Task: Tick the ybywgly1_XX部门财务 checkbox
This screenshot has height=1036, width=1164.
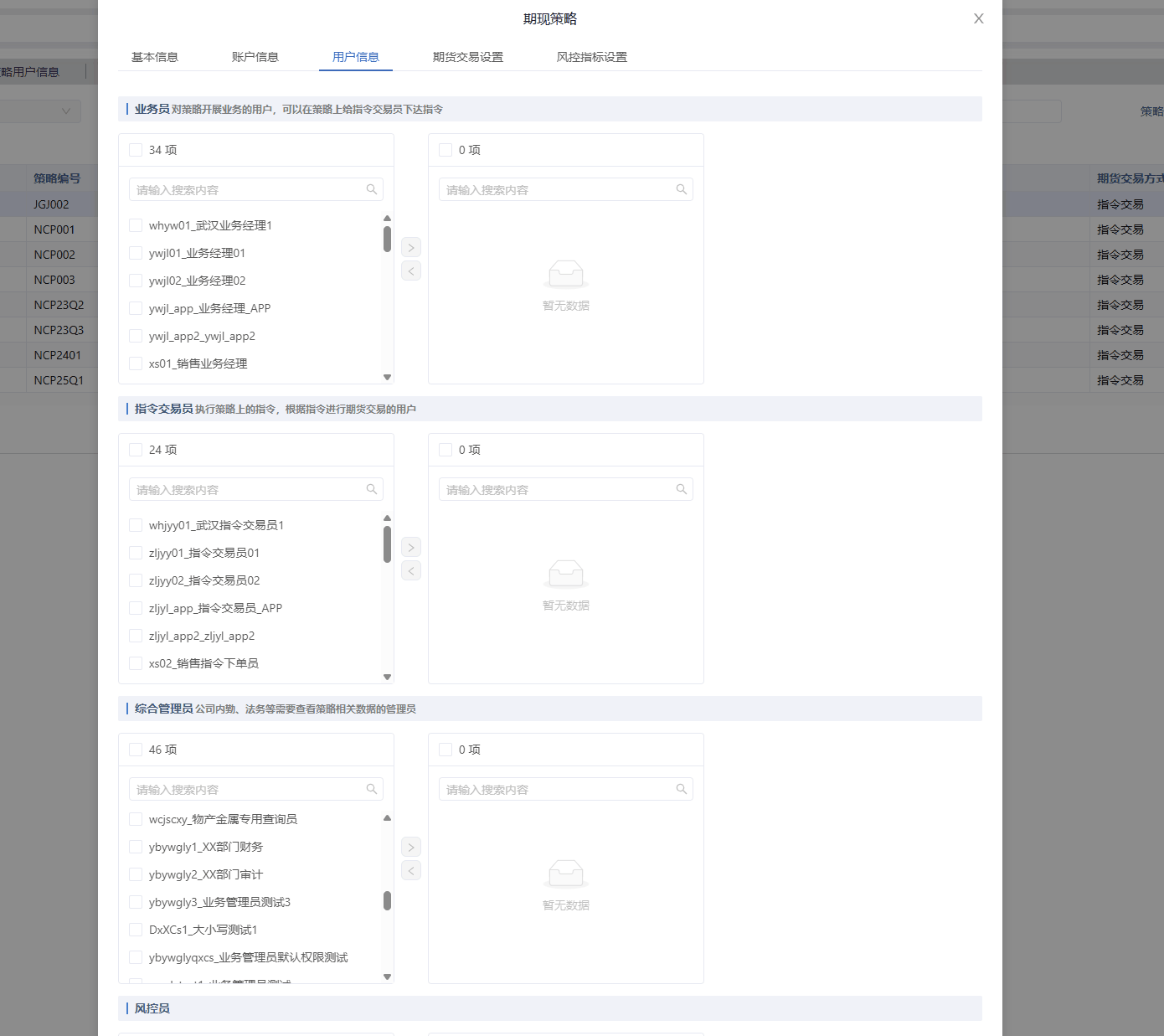Action: tap(136, 847)
